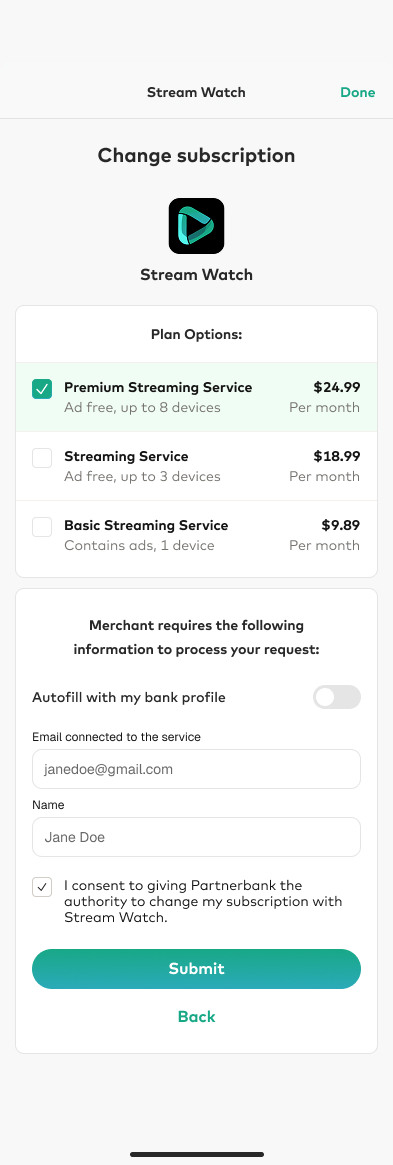Click the Name input field
The width and height of the screenshot is (393, 1165).
[x=196, y=837]
